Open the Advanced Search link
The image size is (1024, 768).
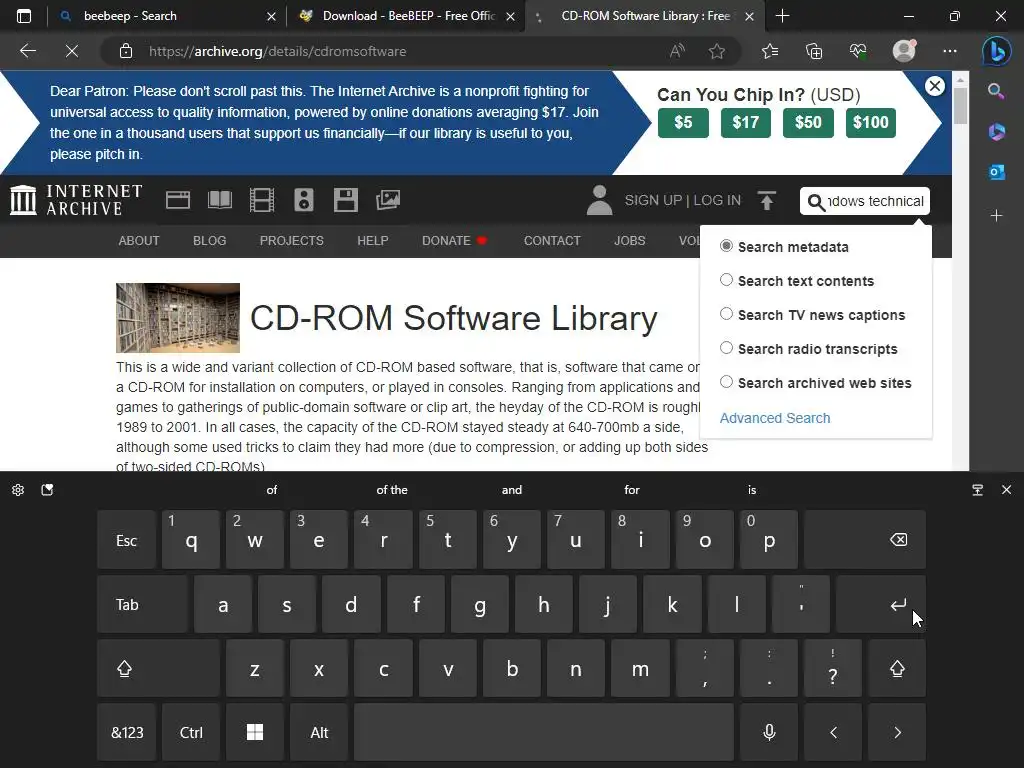point(775,418)
